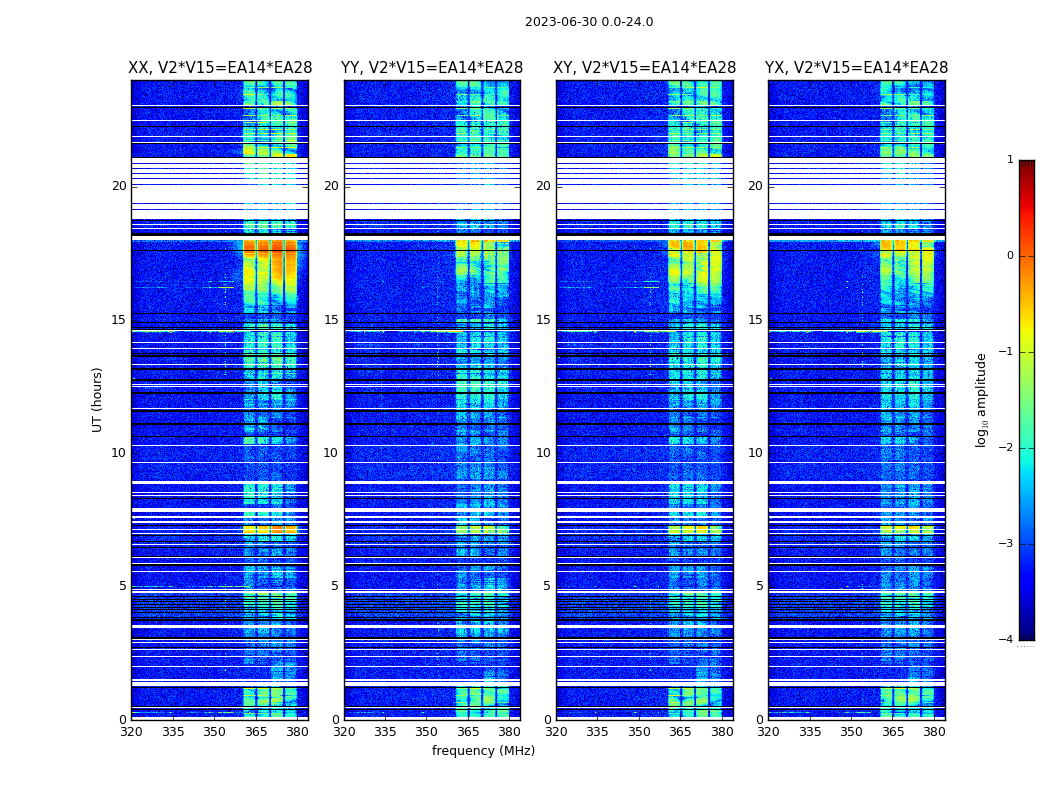The height and width of the screenshot is (800, 1050).
Task: Click the colorbar tick label -2
Action: coord(1008,448)
